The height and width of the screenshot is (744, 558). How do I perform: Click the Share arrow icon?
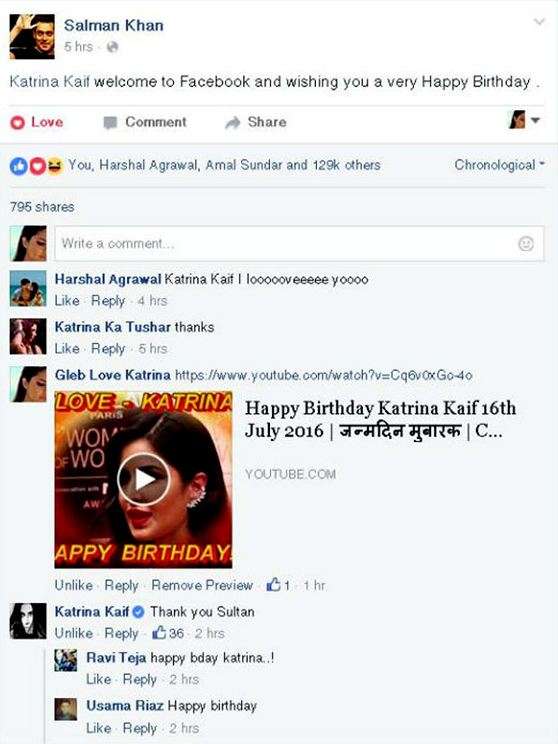point(232,123)
